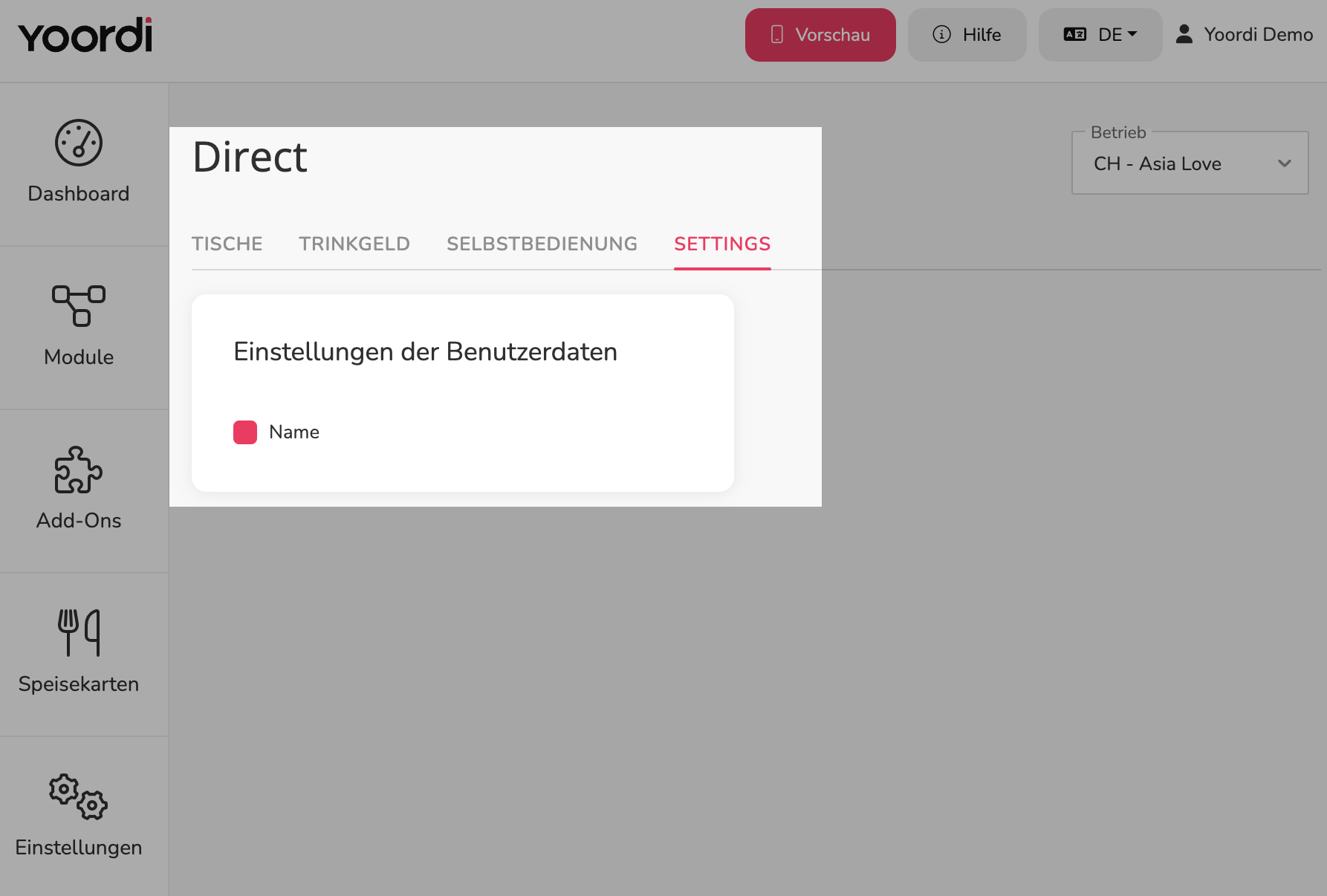Switch to the Trinkgeld tab
Viewport: 1327px width, 896px height.
click(x=354, y=244)
